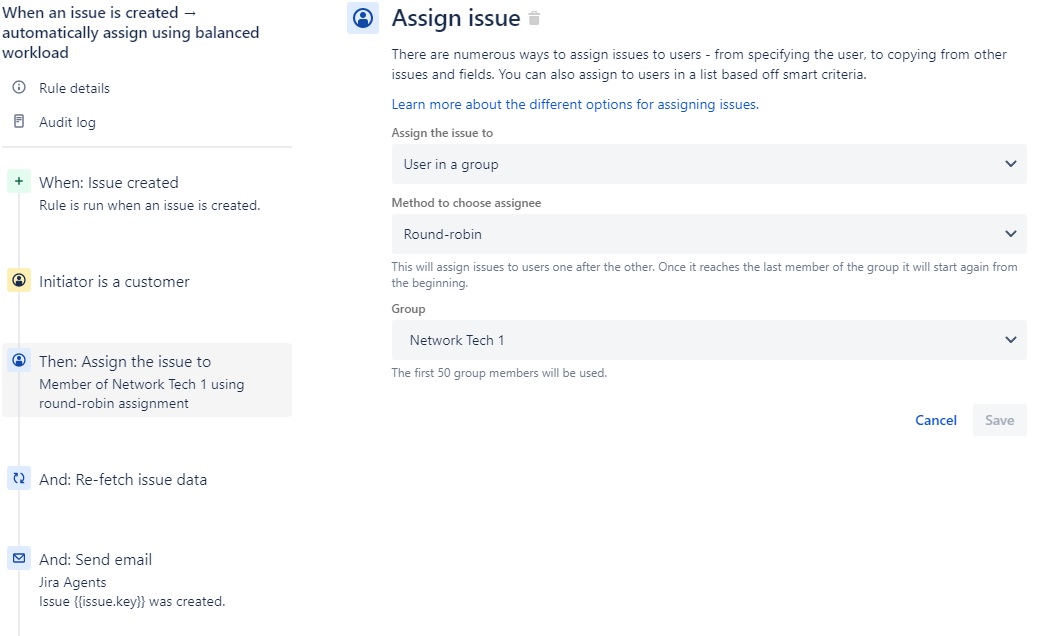Click the Save button
The width and height of the screenshot is (1052, 636).
[x=1000, y=420]
